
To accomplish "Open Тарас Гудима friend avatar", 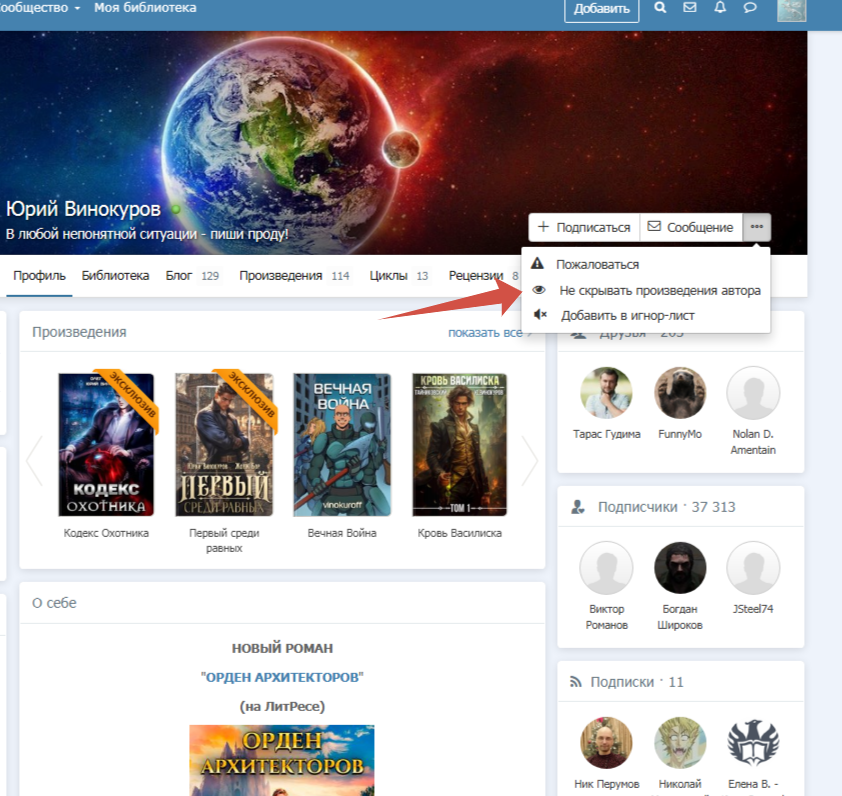I will (x=607, y=393).
